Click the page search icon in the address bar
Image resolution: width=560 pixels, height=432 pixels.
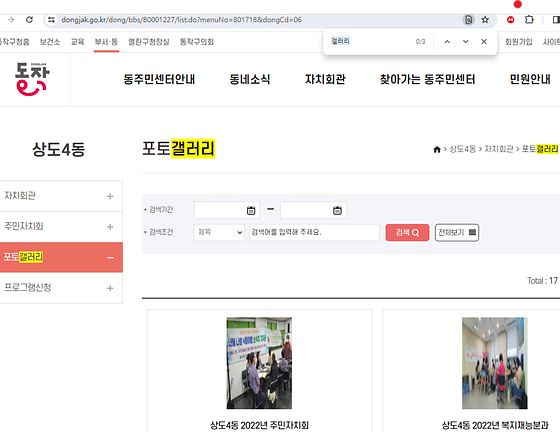(x=468, y=20)
